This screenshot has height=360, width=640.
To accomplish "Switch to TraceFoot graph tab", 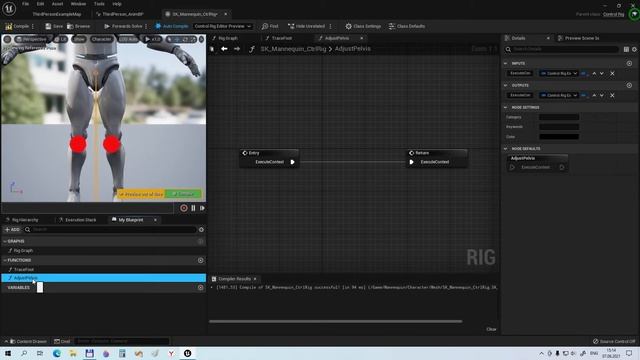I will 282,38.
